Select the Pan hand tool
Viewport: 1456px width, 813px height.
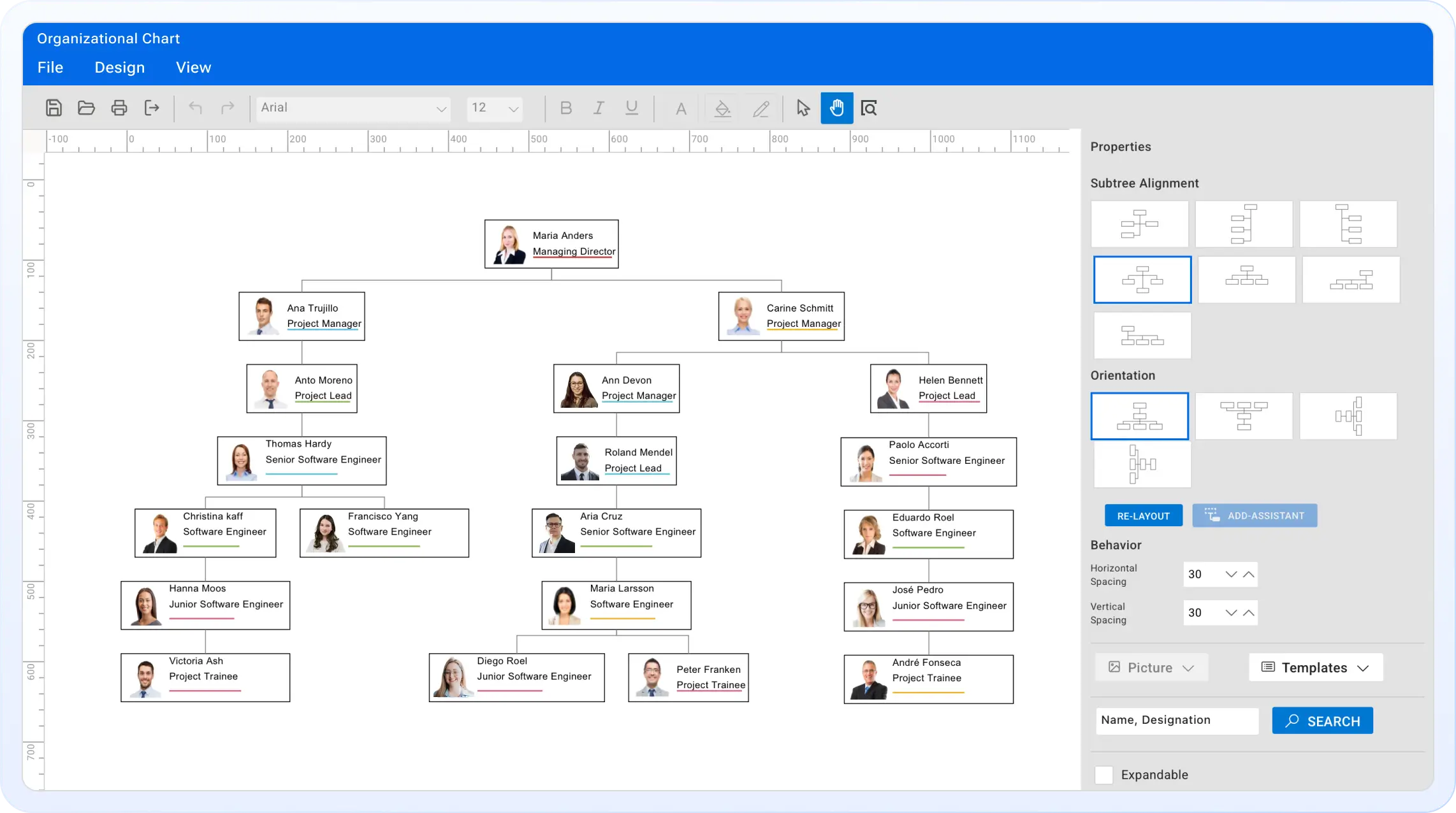tap(836, 108)
